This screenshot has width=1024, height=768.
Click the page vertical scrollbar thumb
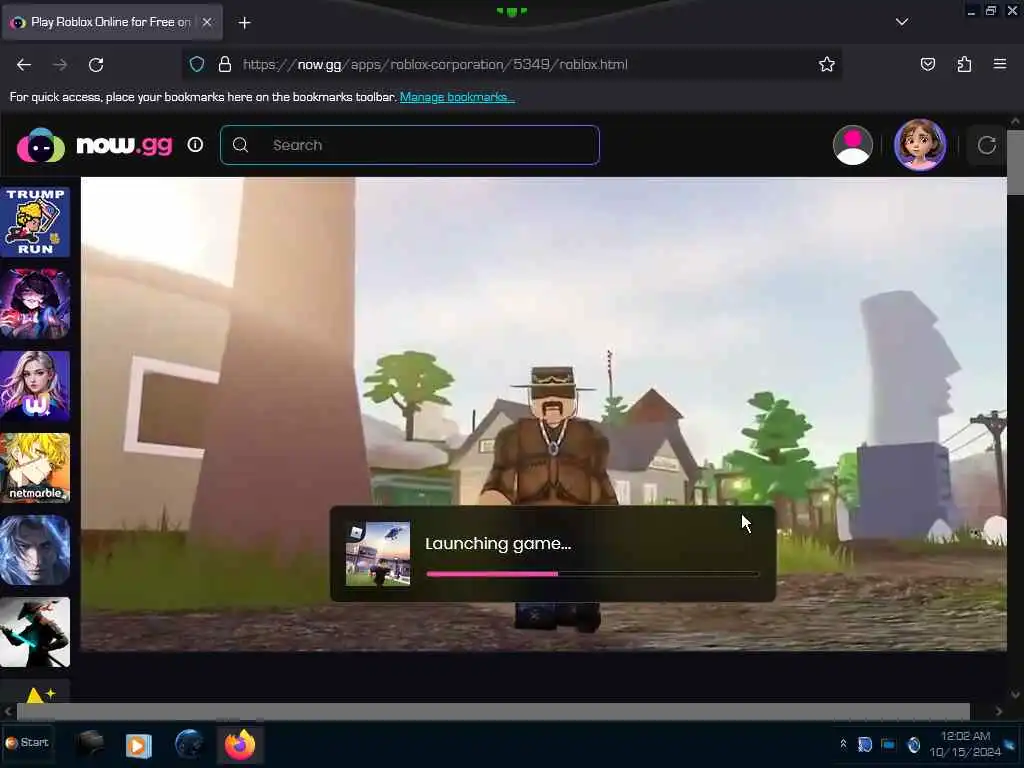pos(1015,162)
